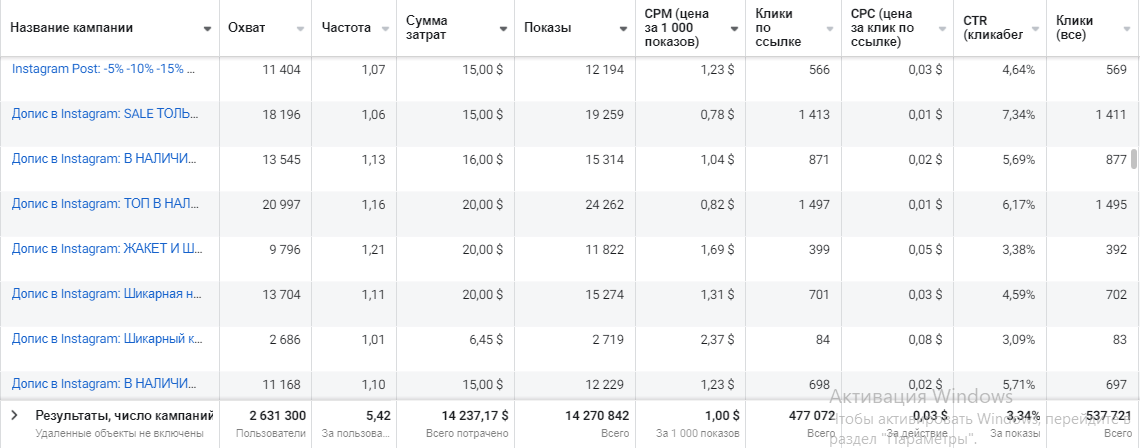The width and height of the screenshot is (1140, 448).
Task: Expand the Результаты, число кампаний row
Action: coord(14,415)
